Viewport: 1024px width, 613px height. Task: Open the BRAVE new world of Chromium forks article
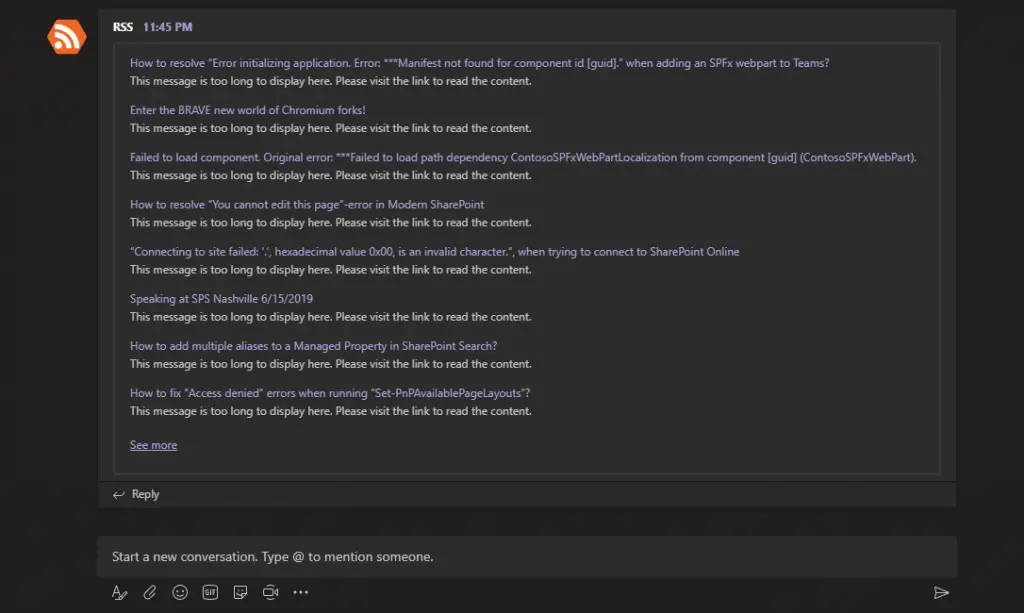(247, 110)
